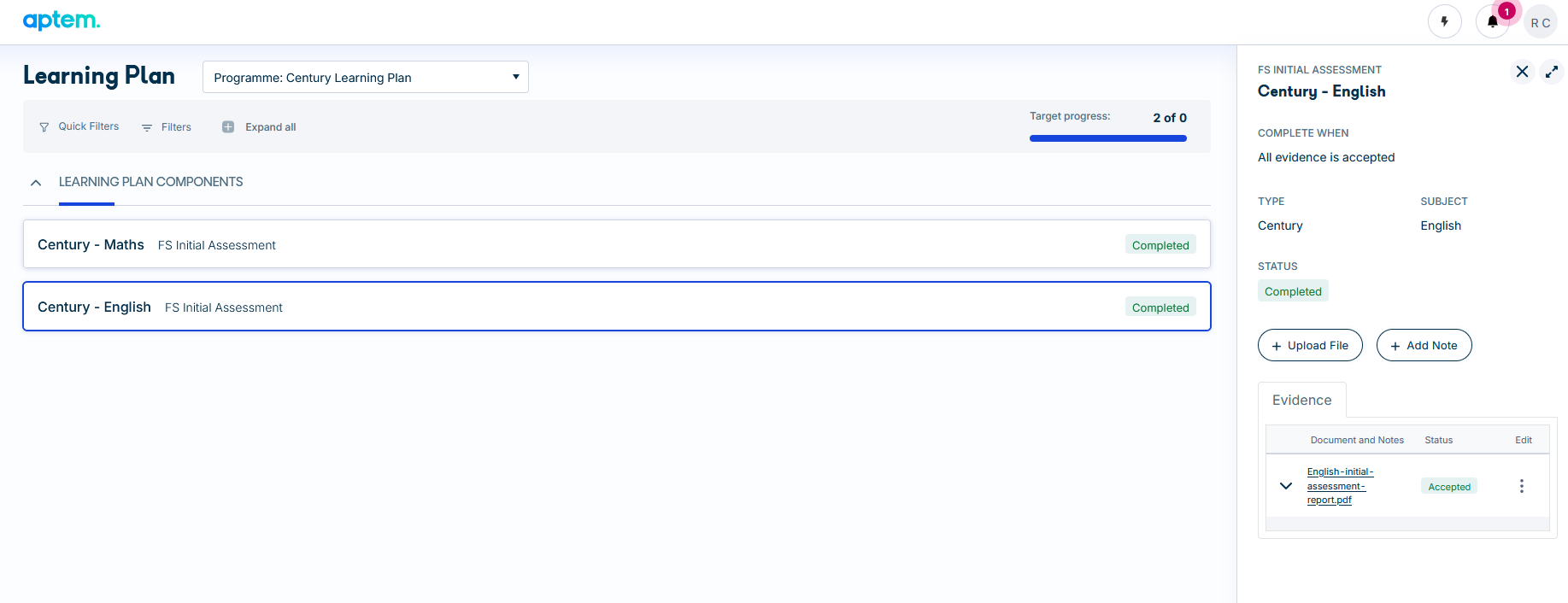The width and height of the screenshot is (1568, 603).
Task: Select the Learning Plan Components tab heading
Action: click(x=151, y=182)
